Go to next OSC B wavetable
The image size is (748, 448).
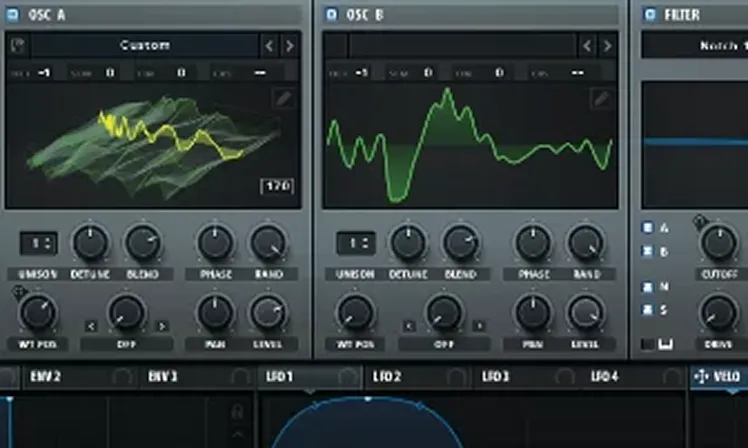click(x=606, y=45)
